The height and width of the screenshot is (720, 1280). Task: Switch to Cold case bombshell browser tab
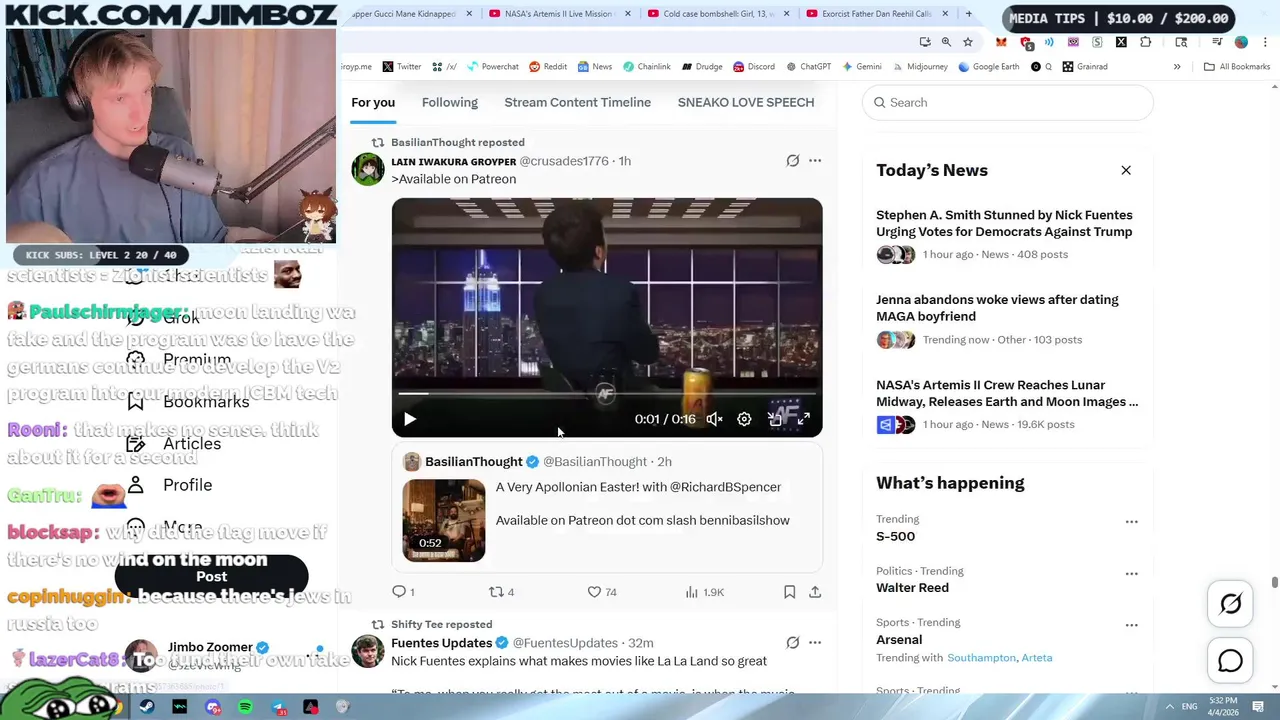coord(718,14)
